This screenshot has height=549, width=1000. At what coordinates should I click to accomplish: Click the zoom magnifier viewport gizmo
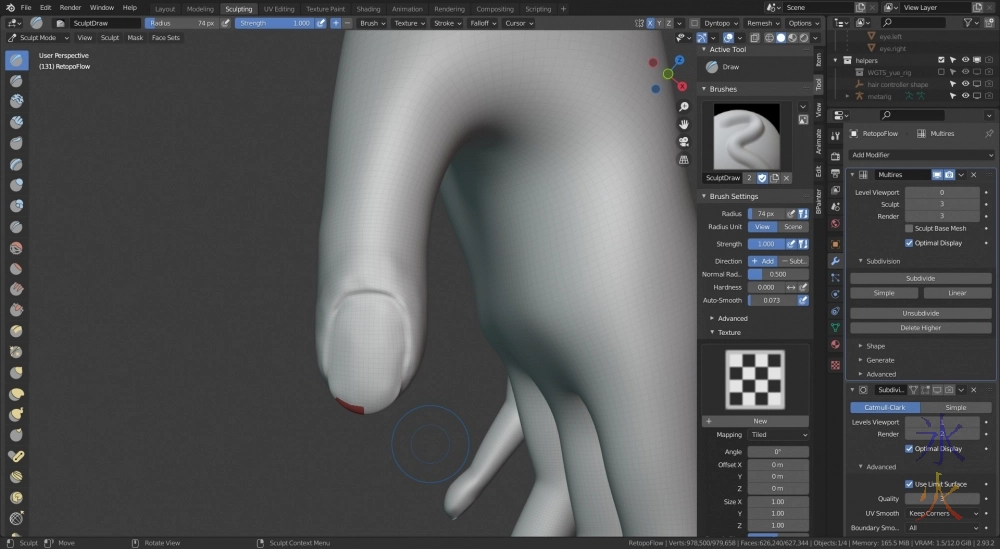click(684, 107)
